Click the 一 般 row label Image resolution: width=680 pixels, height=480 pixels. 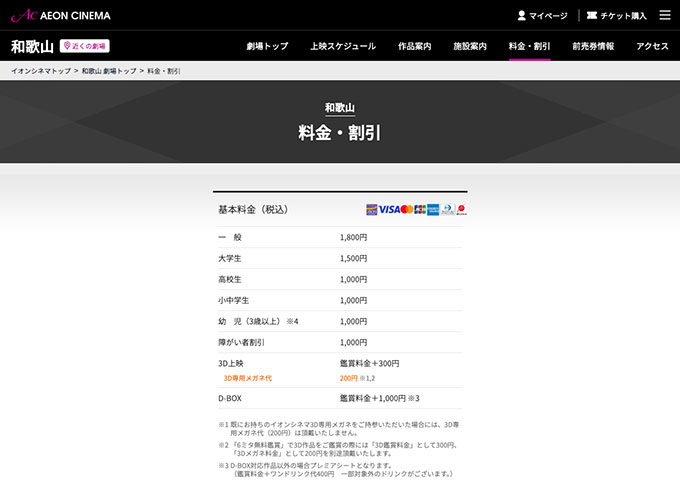point(230,237)
